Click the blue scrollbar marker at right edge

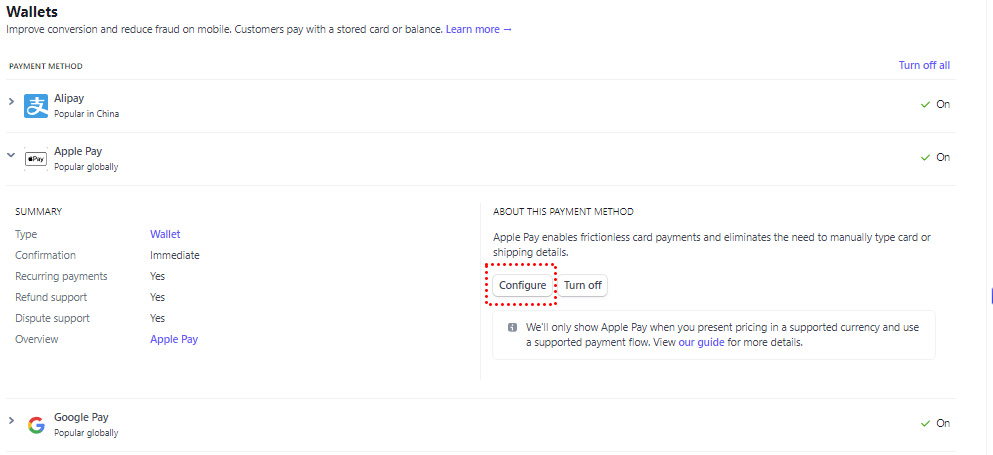990,296
